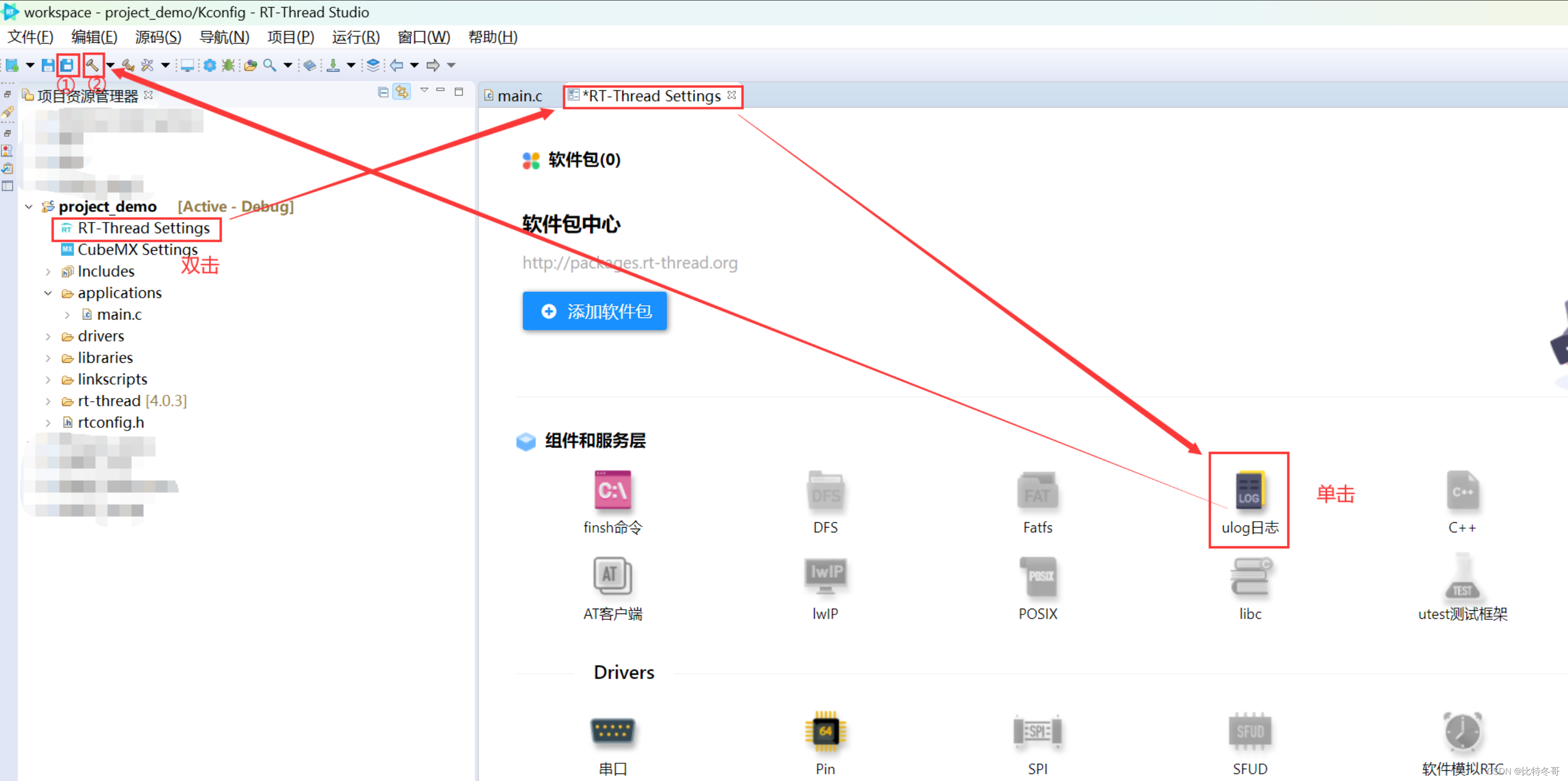Click the Save All icon
1568x781 pixels.
pyautogui.click(x=67, y=65)
